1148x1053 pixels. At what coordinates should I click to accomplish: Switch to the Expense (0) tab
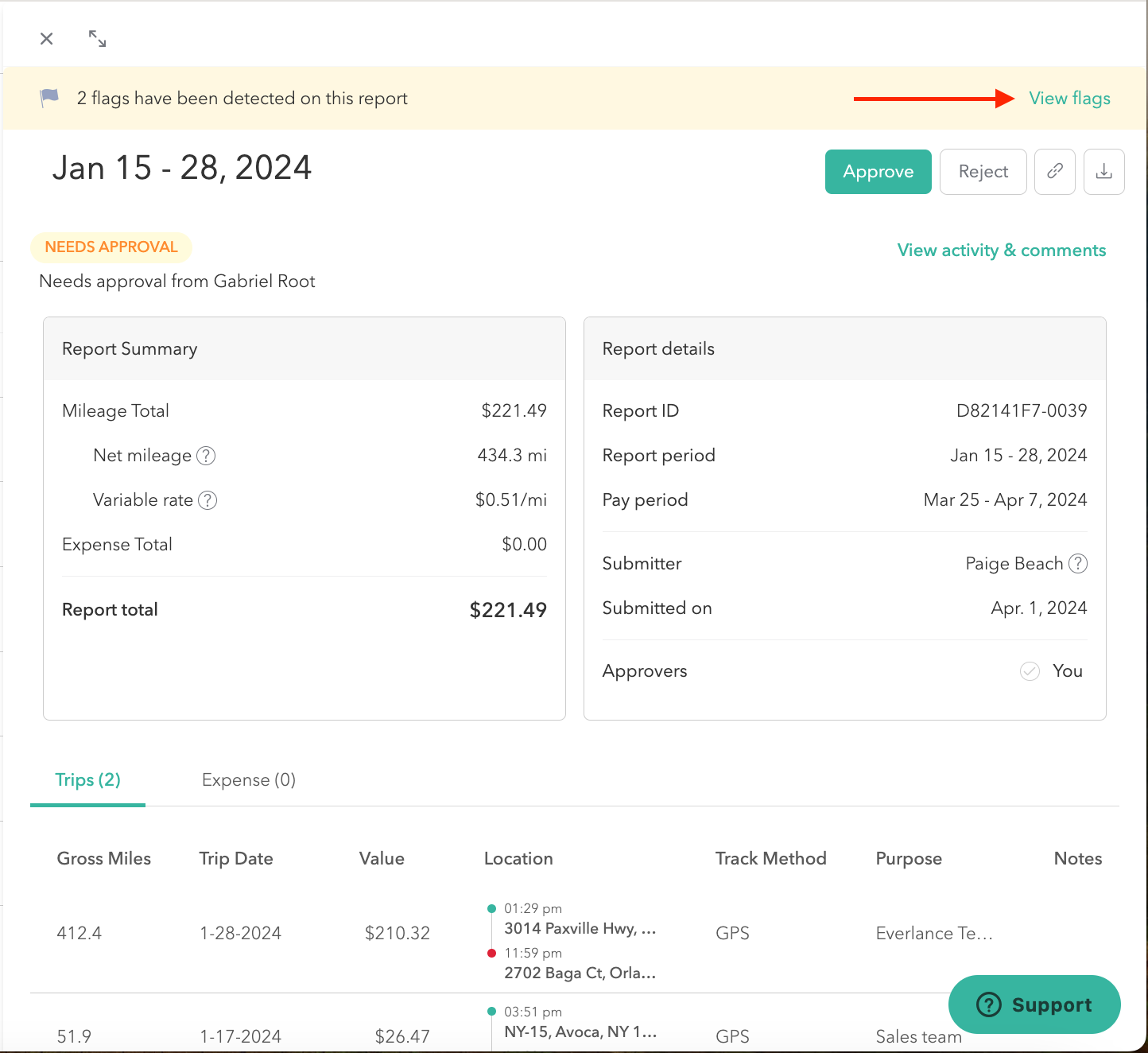(248, 780)
